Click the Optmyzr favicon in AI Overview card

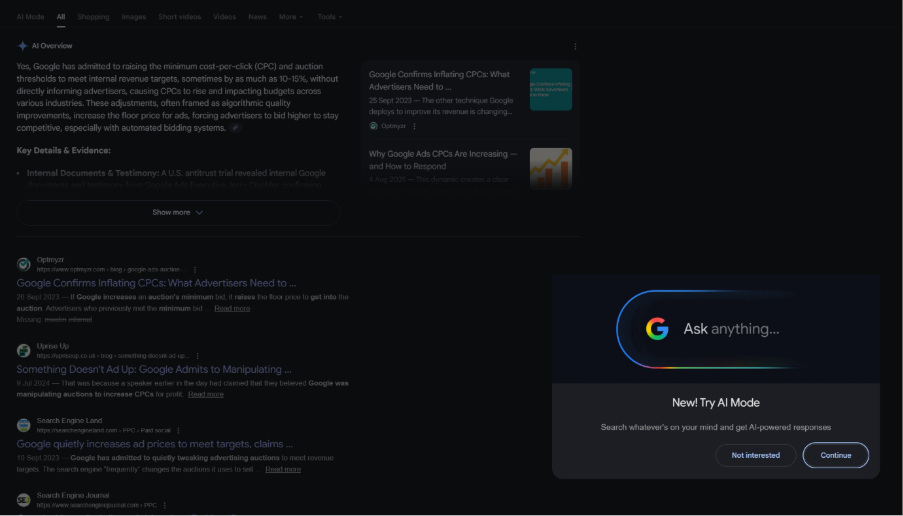point(373,126)
